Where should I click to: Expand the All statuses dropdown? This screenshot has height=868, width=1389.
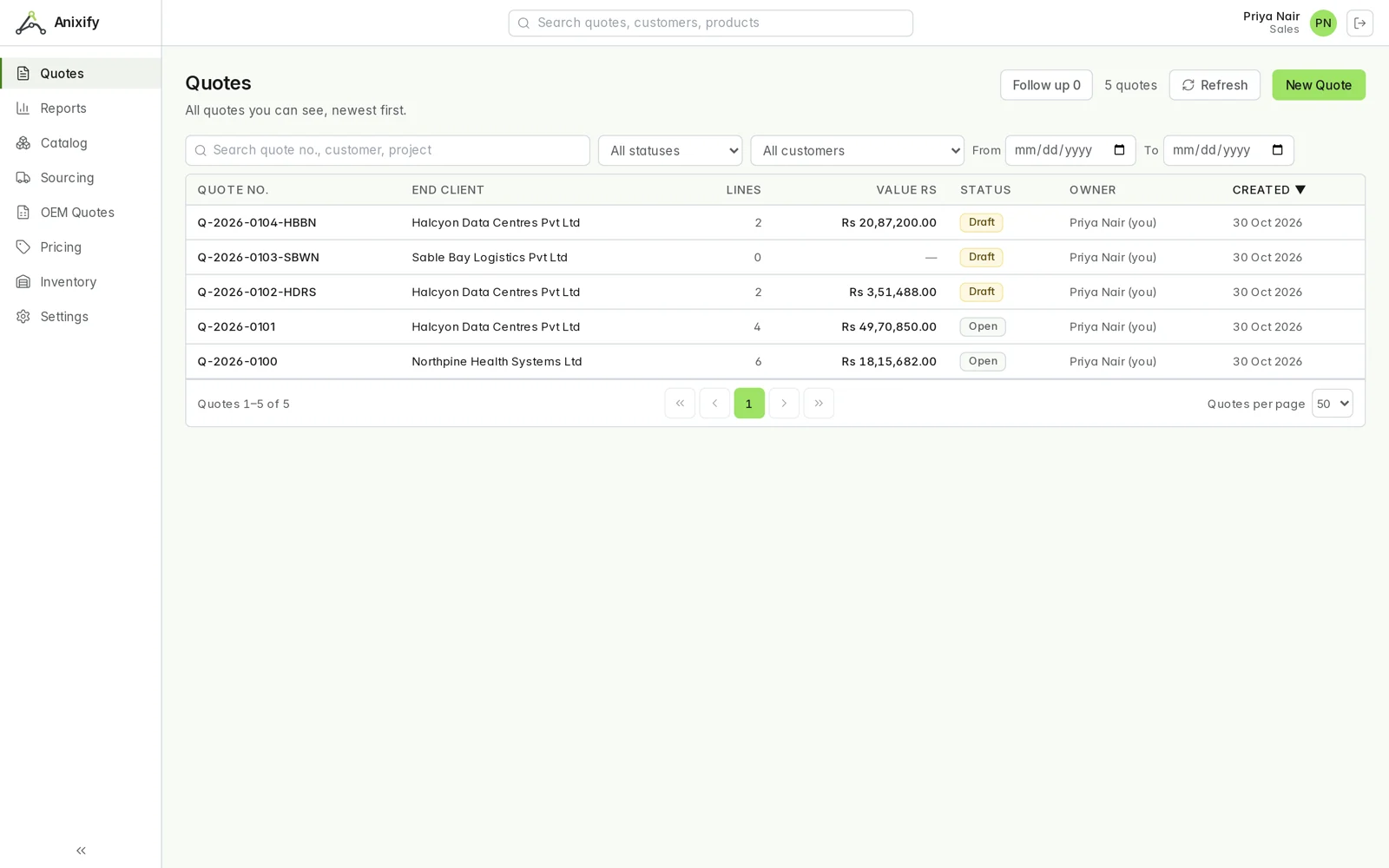click(670, 150)
